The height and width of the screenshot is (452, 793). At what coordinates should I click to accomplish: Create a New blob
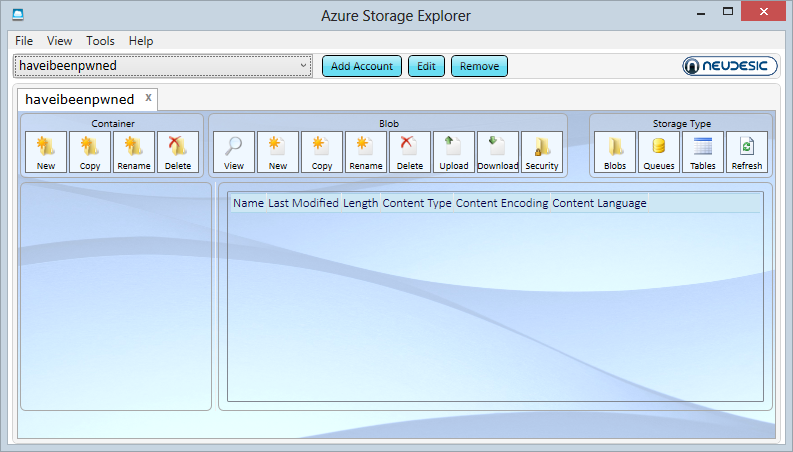278,152
